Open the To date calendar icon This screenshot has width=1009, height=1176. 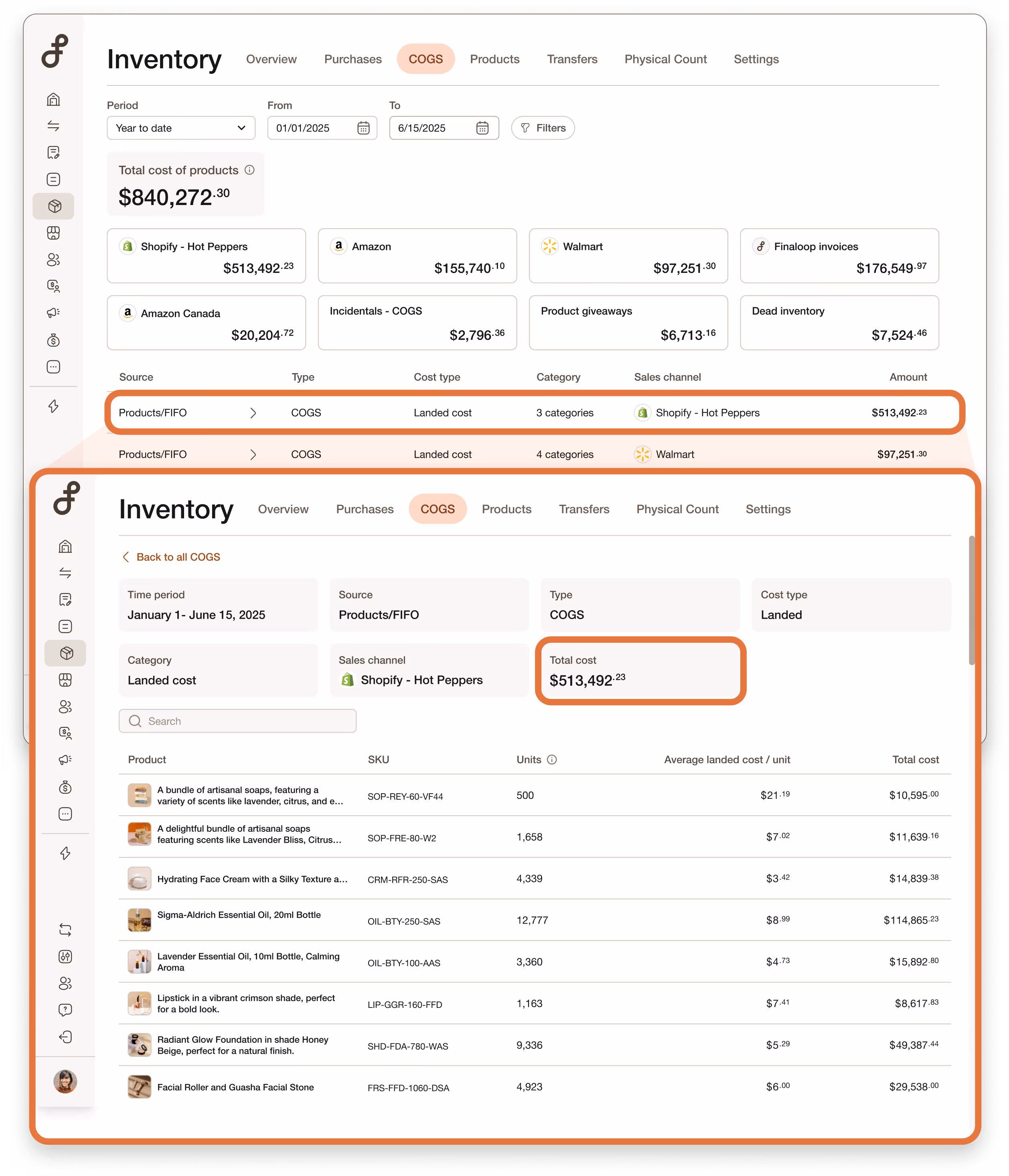click(483, 128)
